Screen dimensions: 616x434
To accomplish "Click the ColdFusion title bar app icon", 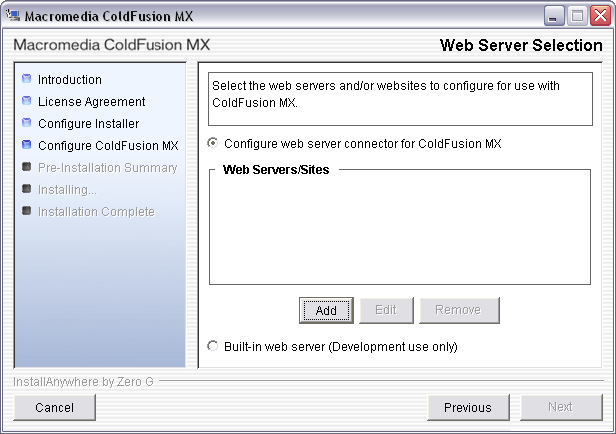I will coord(13,15).
